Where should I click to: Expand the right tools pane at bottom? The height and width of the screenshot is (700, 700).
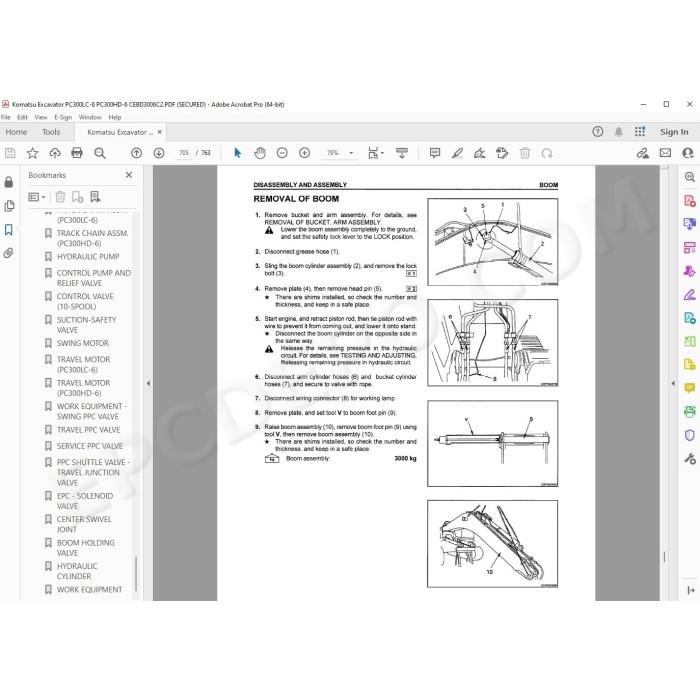click(691, 590)
